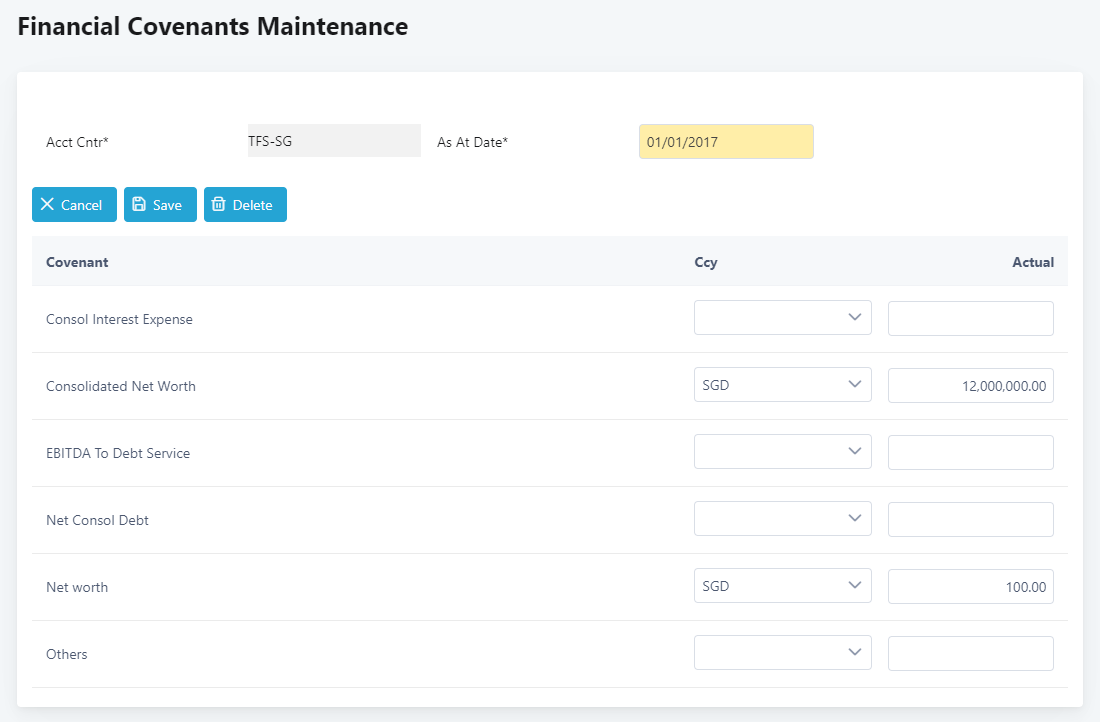Expand the Consolidated Net Worth currency dropdown
The width and height of the screenshot is (1100, 722).
tap(782, 385)
